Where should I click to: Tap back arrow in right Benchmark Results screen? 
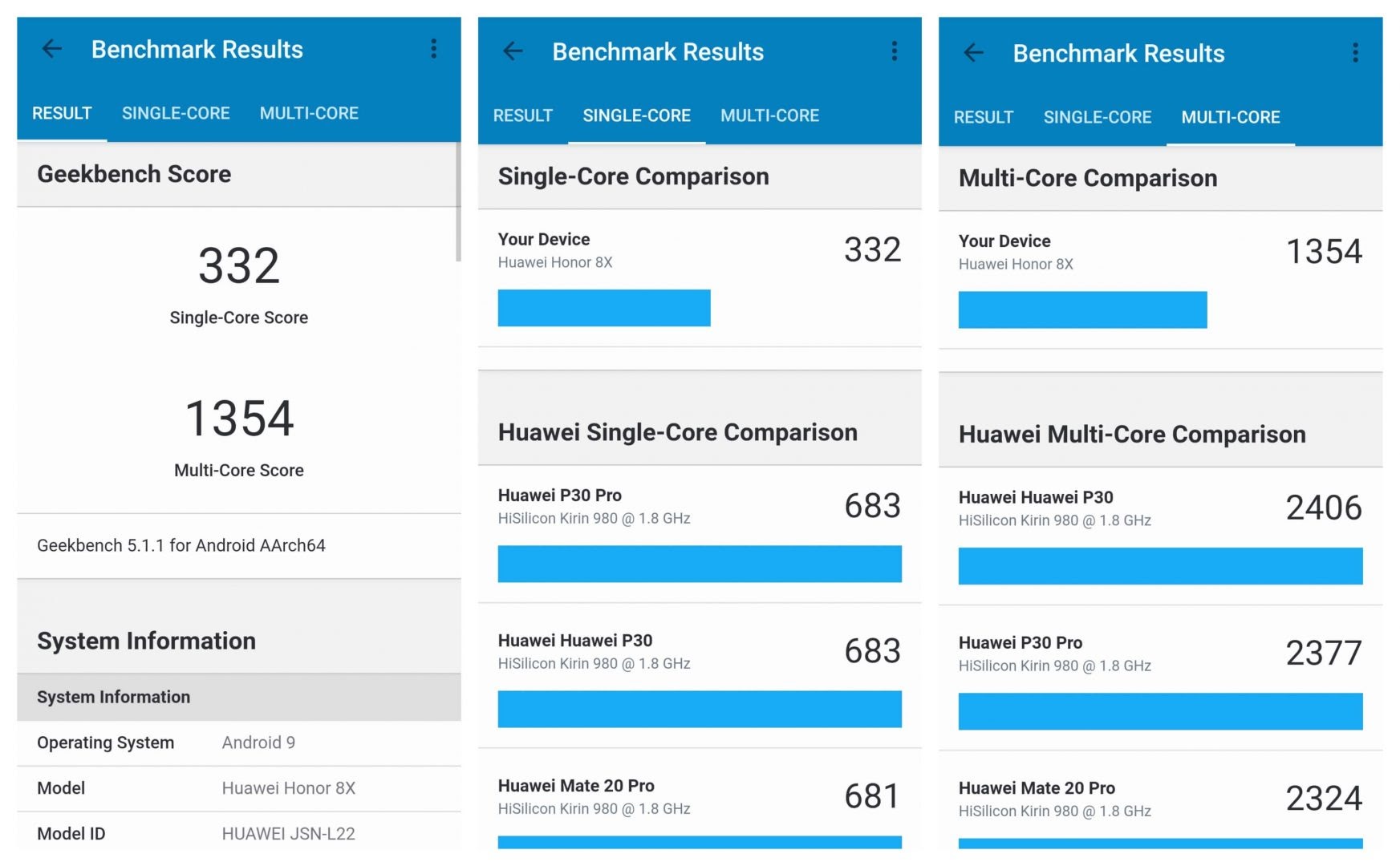click(973, 53)
